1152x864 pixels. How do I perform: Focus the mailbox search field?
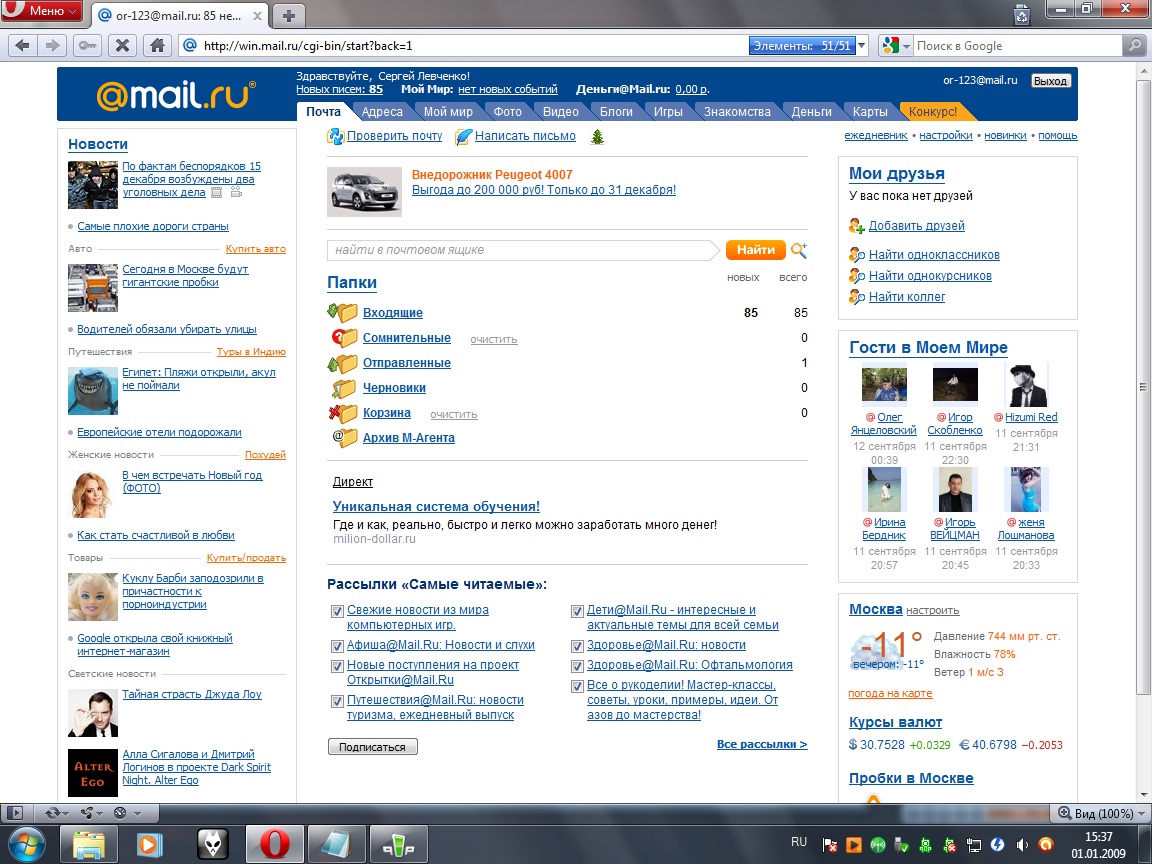[522, 250]
